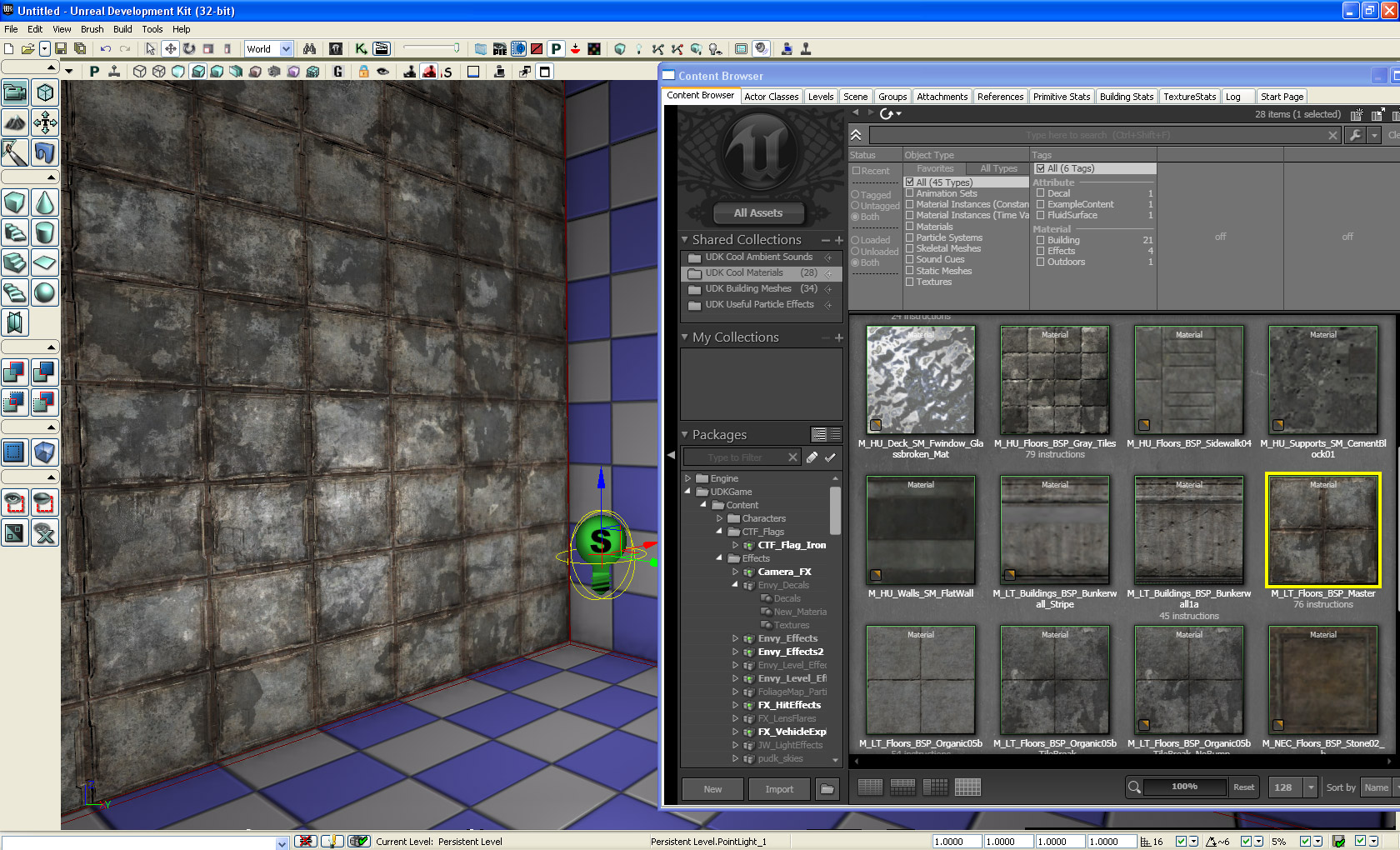The height and width of the screenshot is (850, 1400).
Task: Open the Tools menu
Action: pos(152,29)
